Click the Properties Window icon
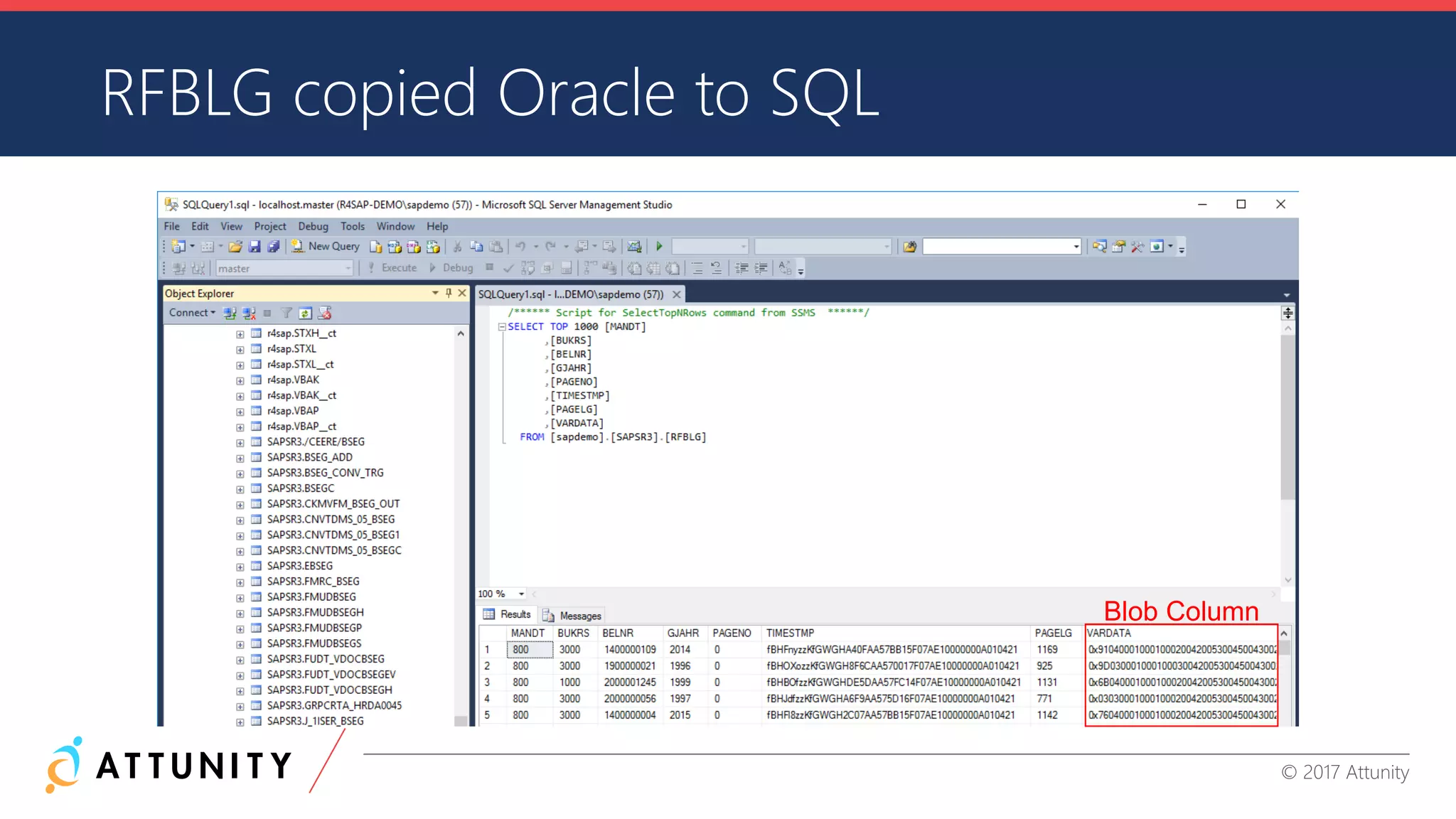The image size is (1456, 819). coord(1118,247)
